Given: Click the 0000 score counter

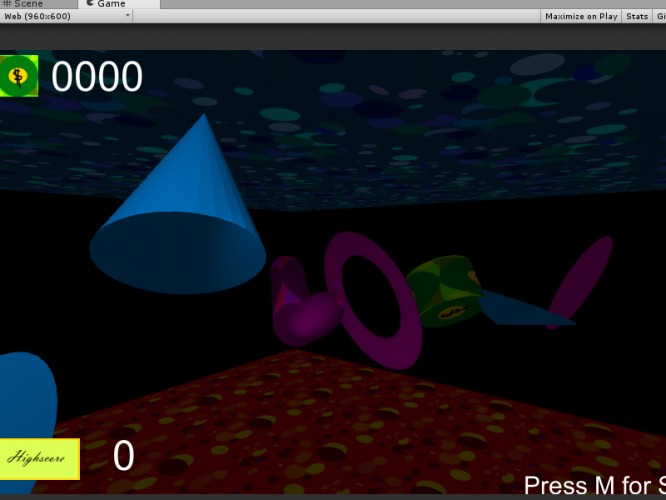Looking at the screenshot, I should pos(97,76).
